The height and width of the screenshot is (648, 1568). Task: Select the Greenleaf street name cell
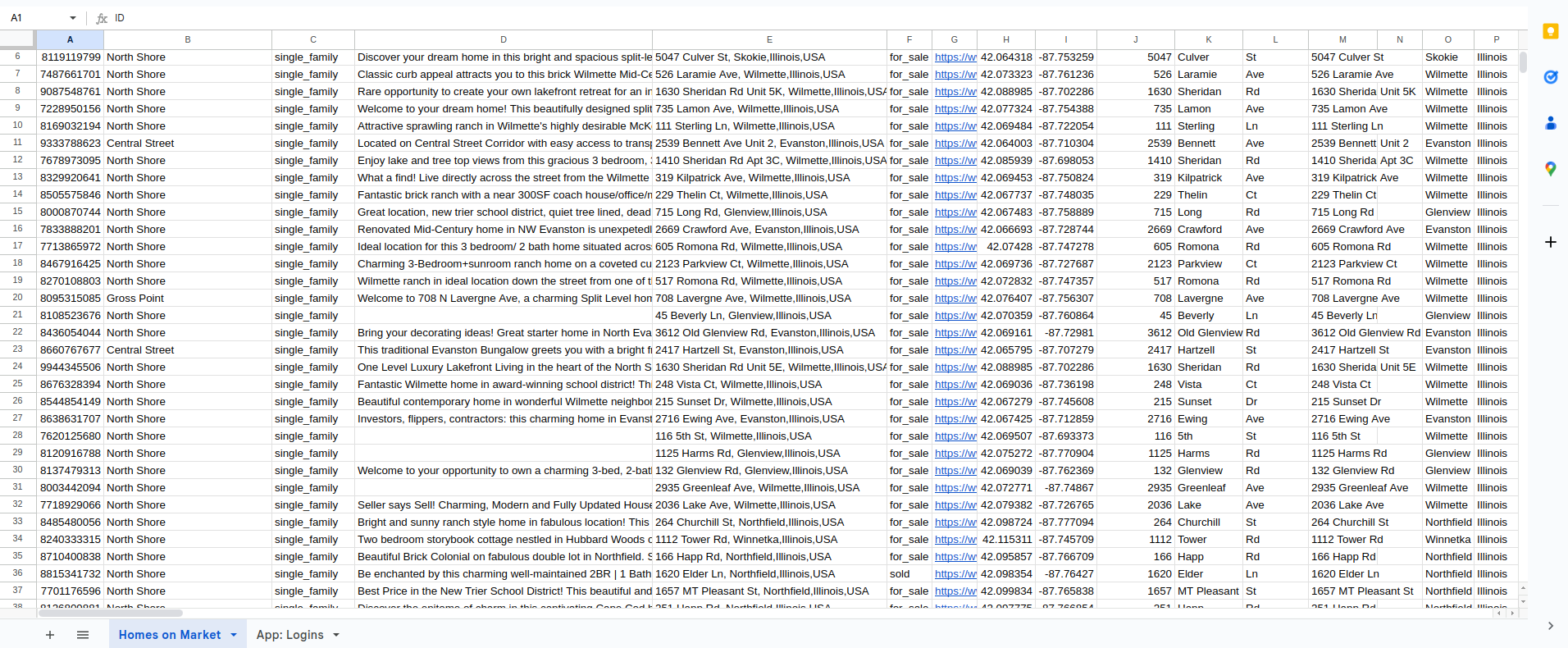click(1209, 488)
